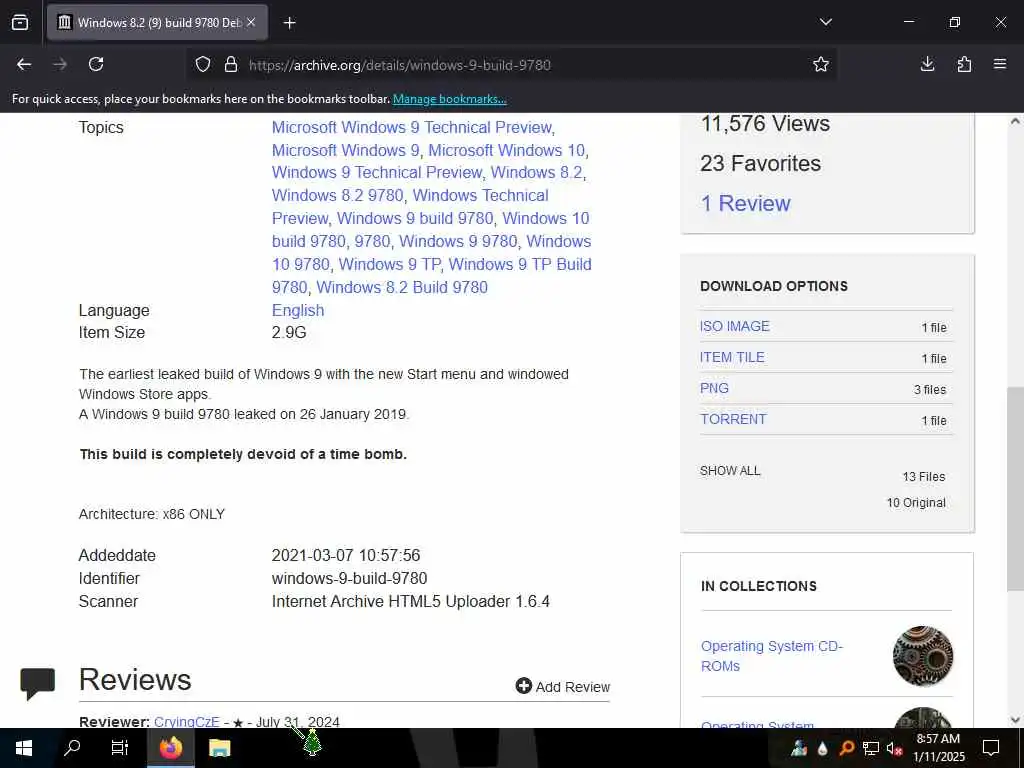Open tracking protection shield icon
Viewport: 1024px width, 768px height.
203,65
